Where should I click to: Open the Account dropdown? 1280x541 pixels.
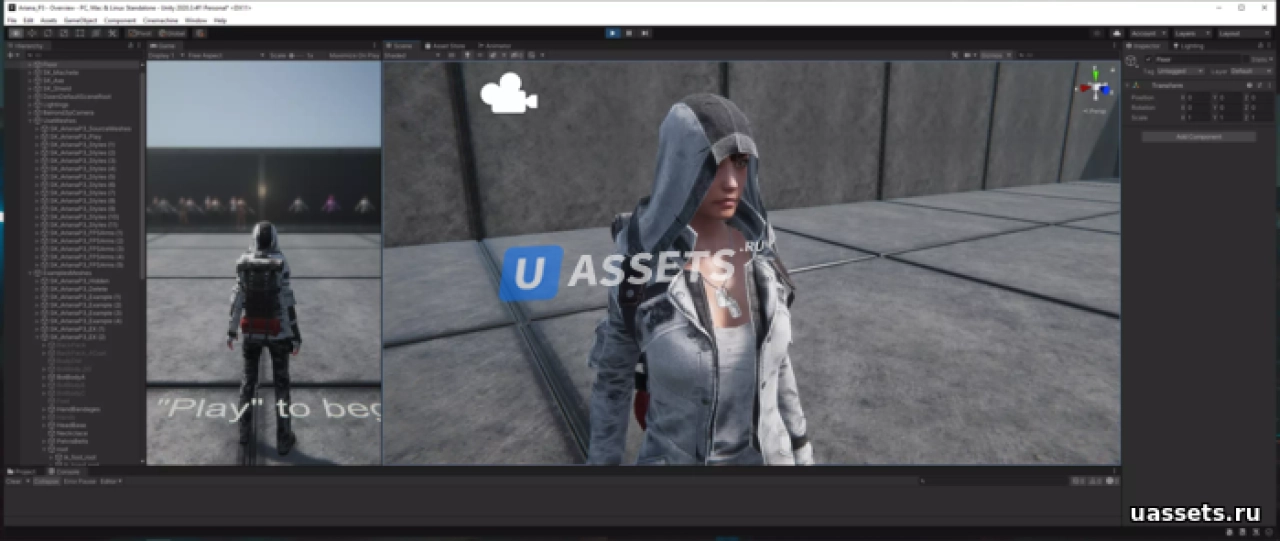(1148, 33)
